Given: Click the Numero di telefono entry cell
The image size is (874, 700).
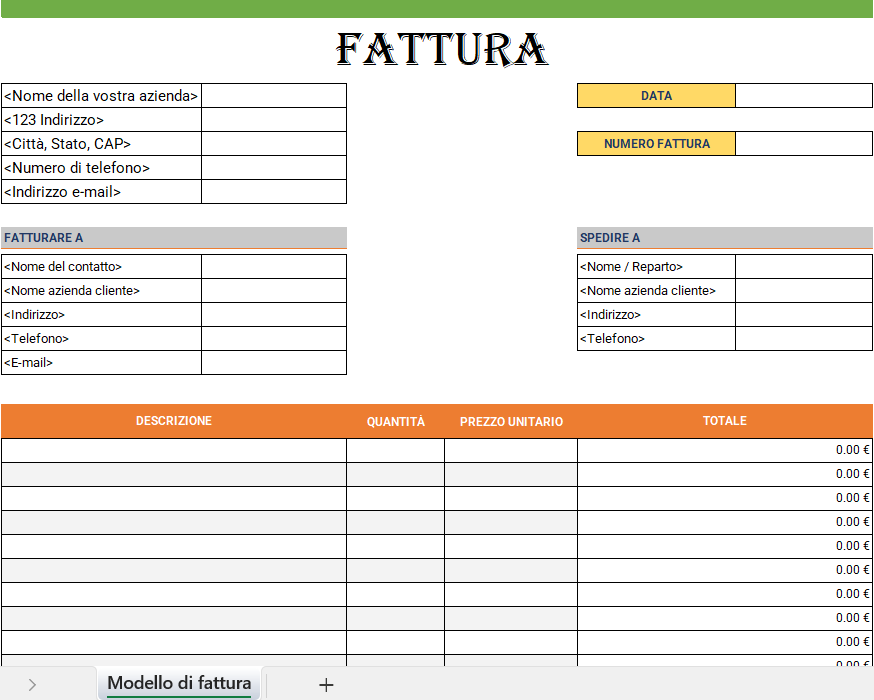Looking at the screenshot, I should [273, 167].
